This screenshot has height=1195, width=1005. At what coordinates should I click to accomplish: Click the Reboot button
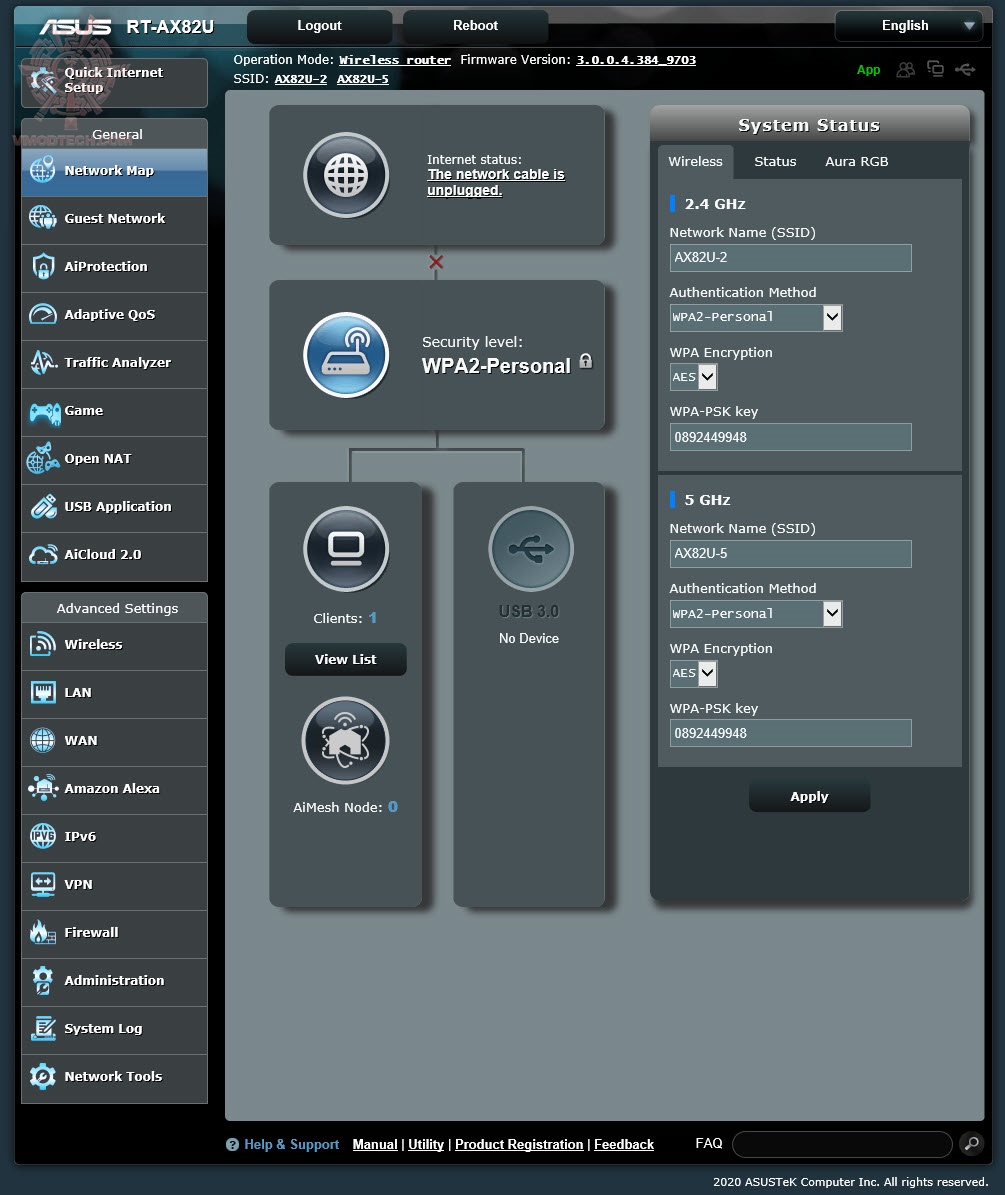click(x=475, y=26)
